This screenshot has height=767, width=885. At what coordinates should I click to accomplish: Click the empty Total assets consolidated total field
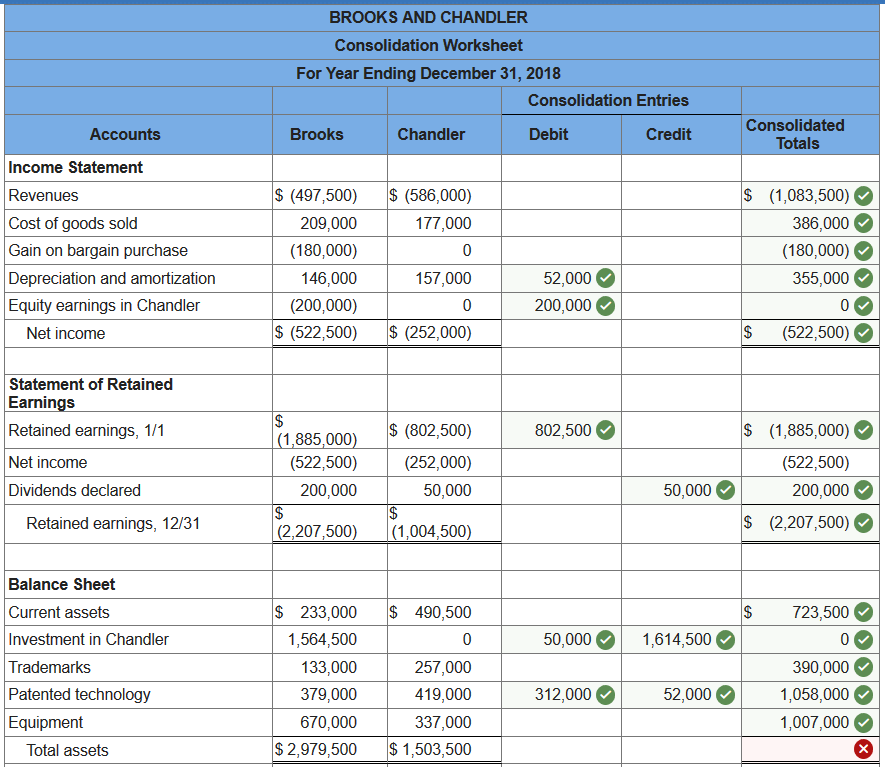pyautogui.click(x=810, y=750)
